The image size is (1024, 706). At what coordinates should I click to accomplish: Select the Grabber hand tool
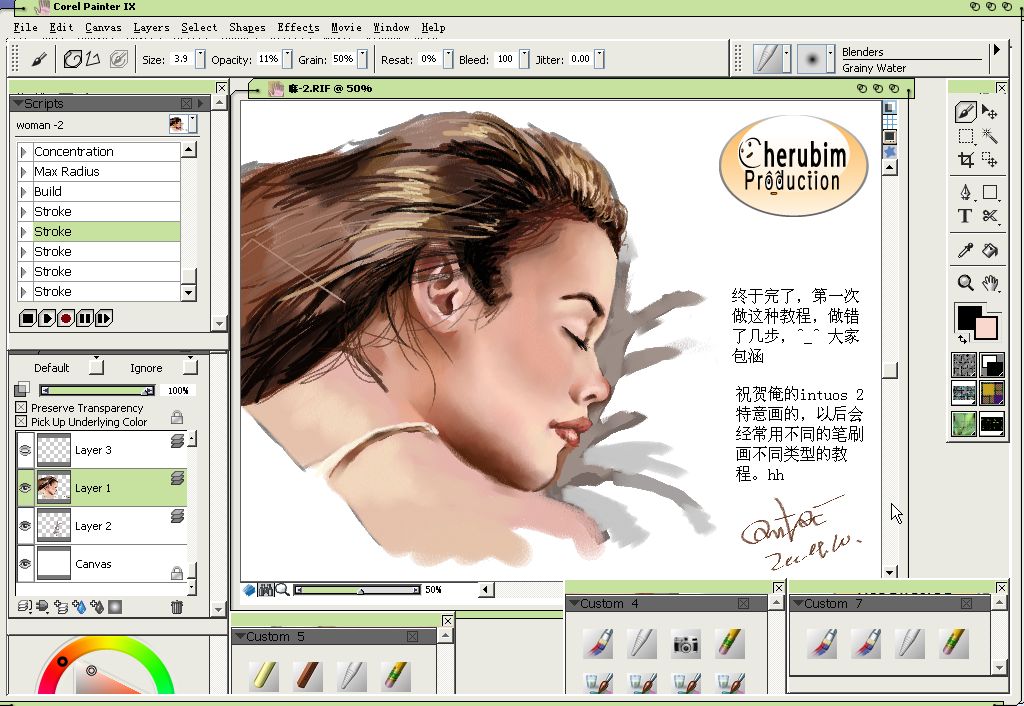tap(990, 283)
